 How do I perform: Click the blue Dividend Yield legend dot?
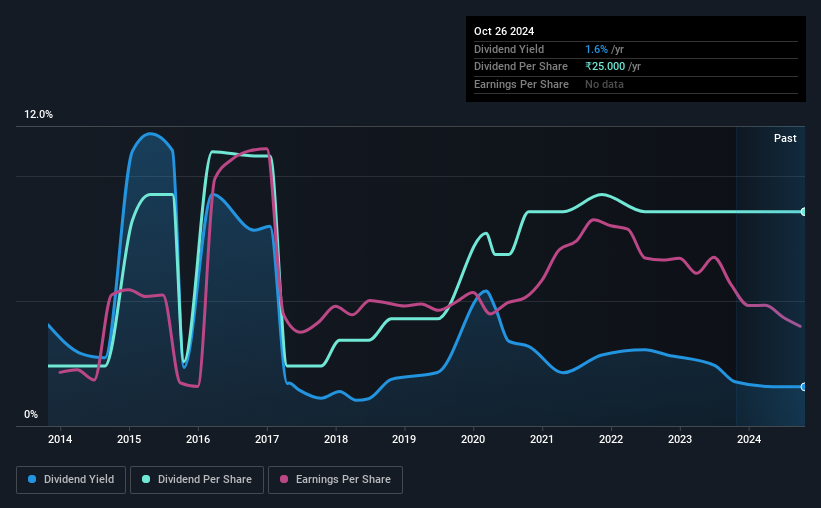pyautogui.click(x=32, y=479)
